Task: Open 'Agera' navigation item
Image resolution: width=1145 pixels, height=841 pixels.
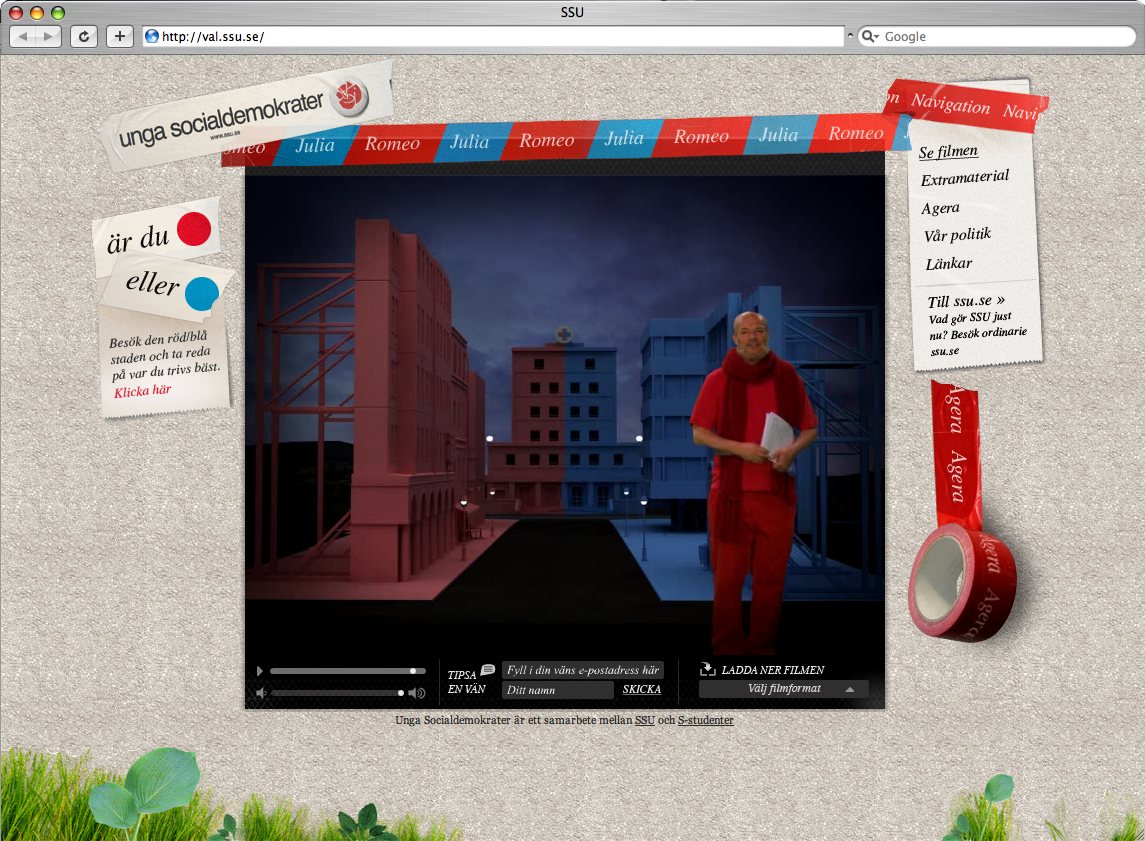Action: pos(941,208)
